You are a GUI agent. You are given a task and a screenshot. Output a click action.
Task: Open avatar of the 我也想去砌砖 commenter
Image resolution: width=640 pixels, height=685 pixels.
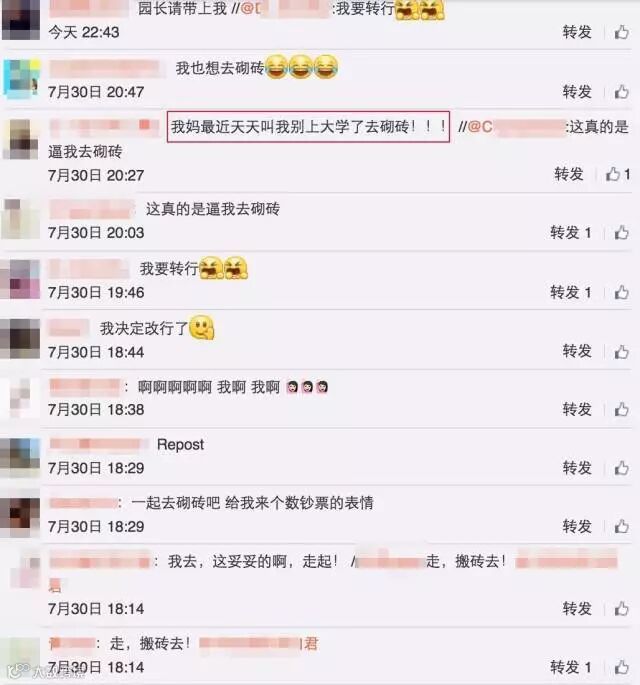(21, 77)
